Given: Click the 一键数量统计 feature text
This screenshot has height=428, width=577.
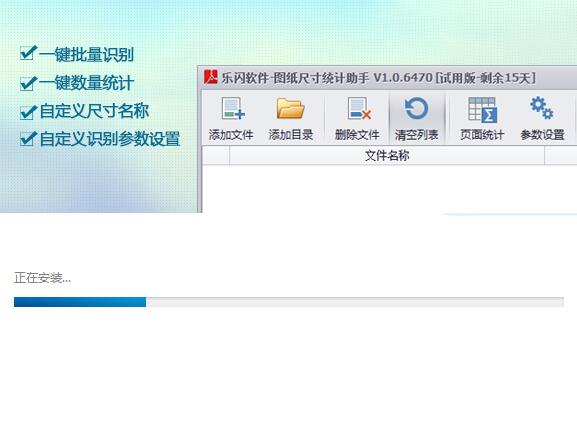Looking at the screenshot, I should coord(86,83).
